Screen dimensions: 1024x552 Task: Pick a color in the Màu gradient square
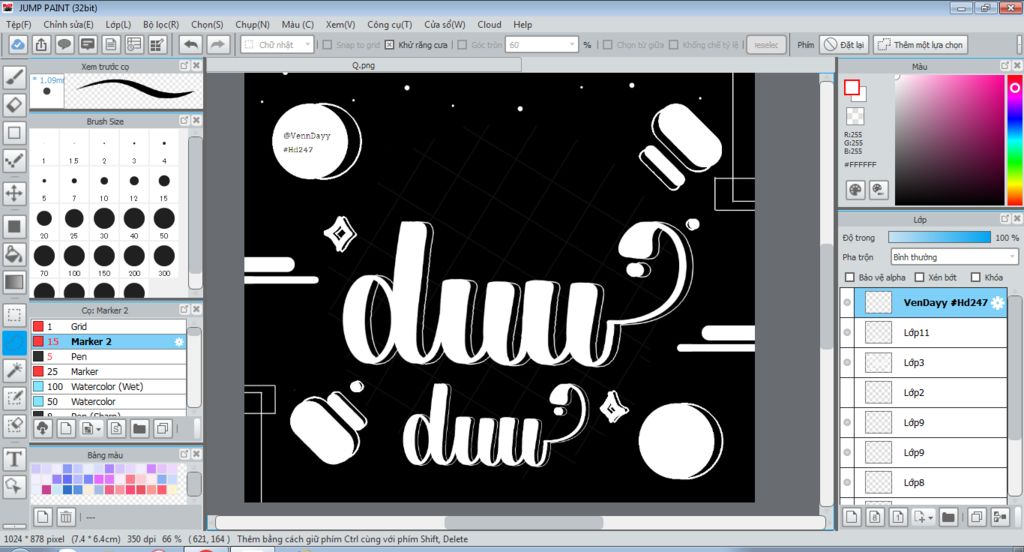click(x=949, y=140)
